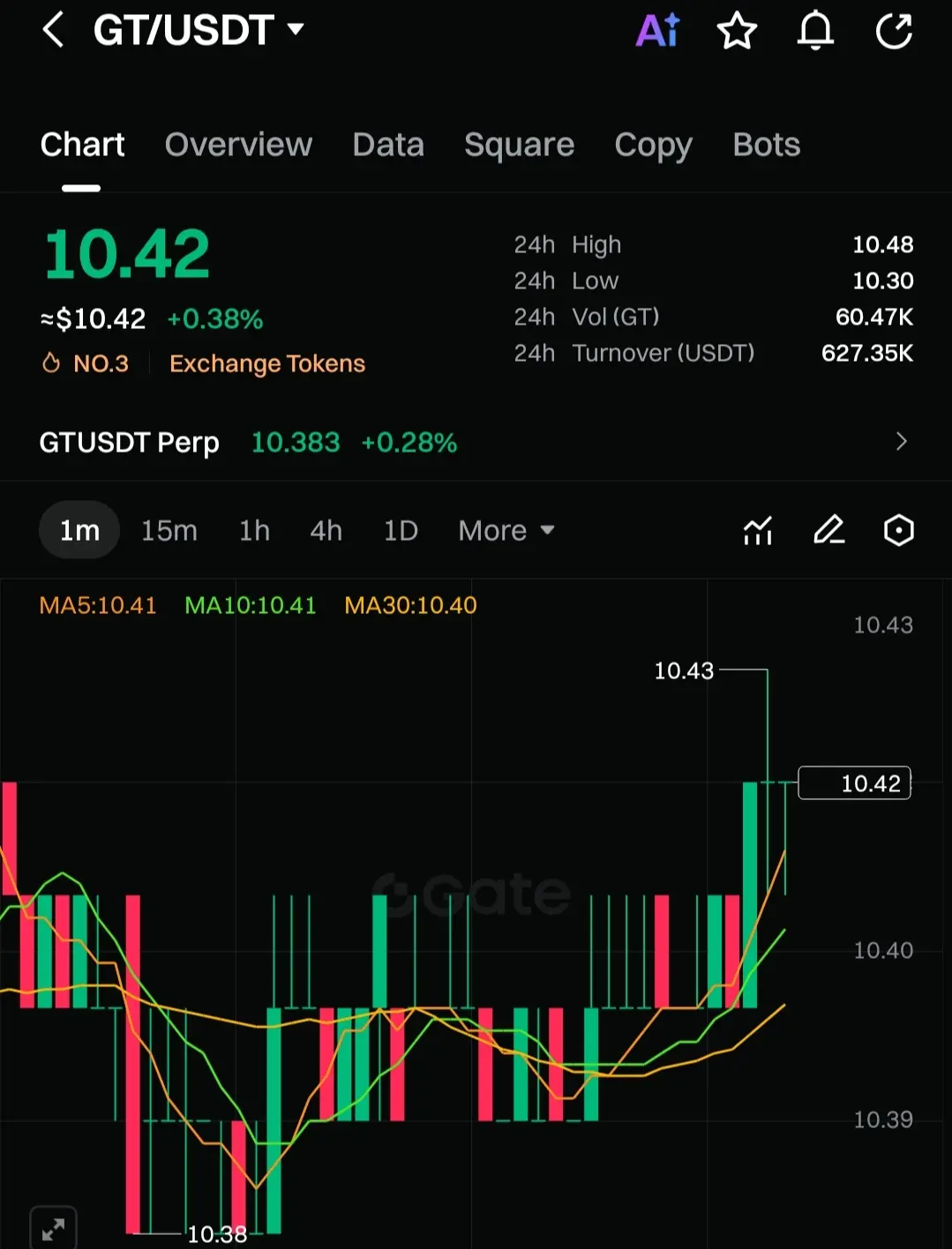Open the Square tab

pyautogui.click(x=519, y=145)
